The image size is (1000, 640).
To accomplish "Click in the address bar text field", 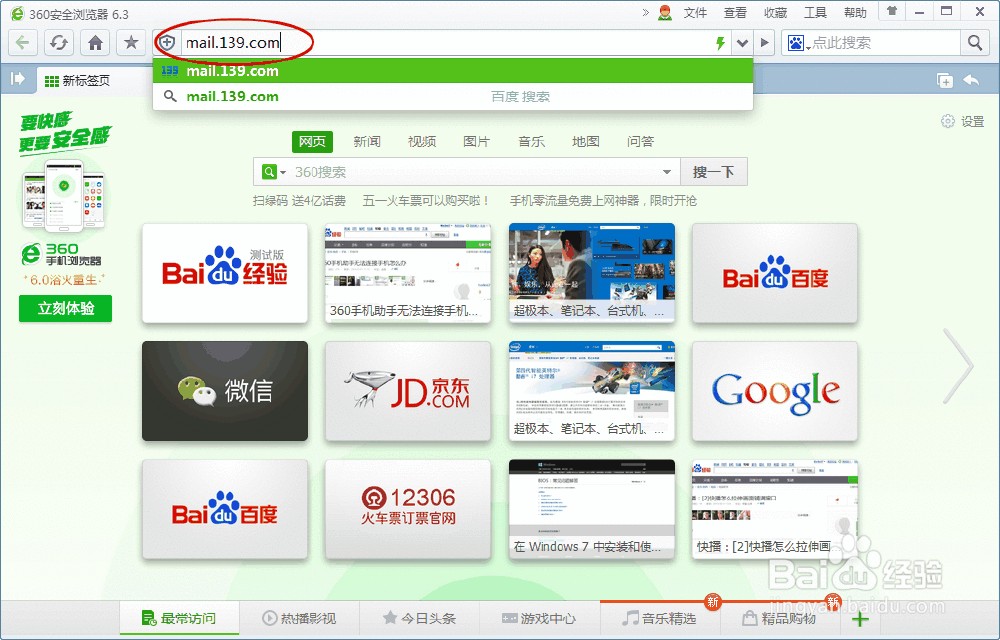I will pyautogui.click(x=446, y=43).
